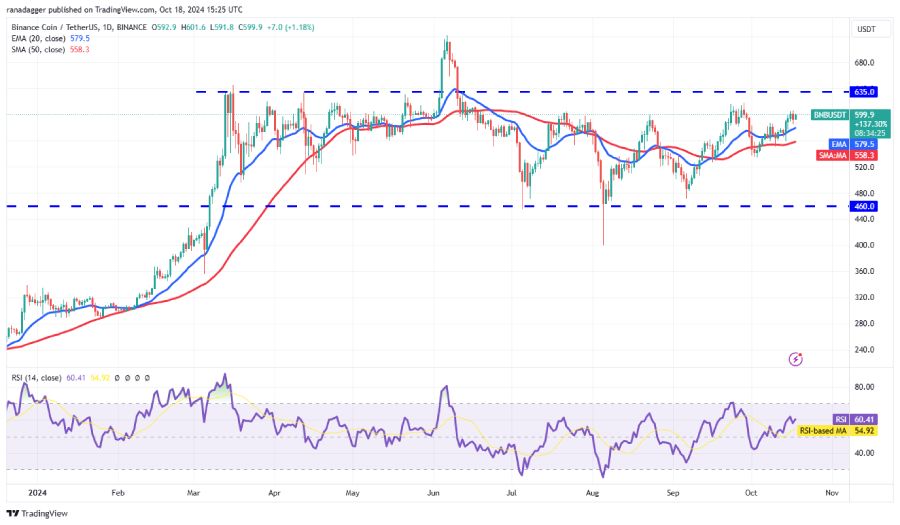Screen dimensions: 900x525
Task: Click the 360.0 price axis label
Action: click(x=864, y=271)
